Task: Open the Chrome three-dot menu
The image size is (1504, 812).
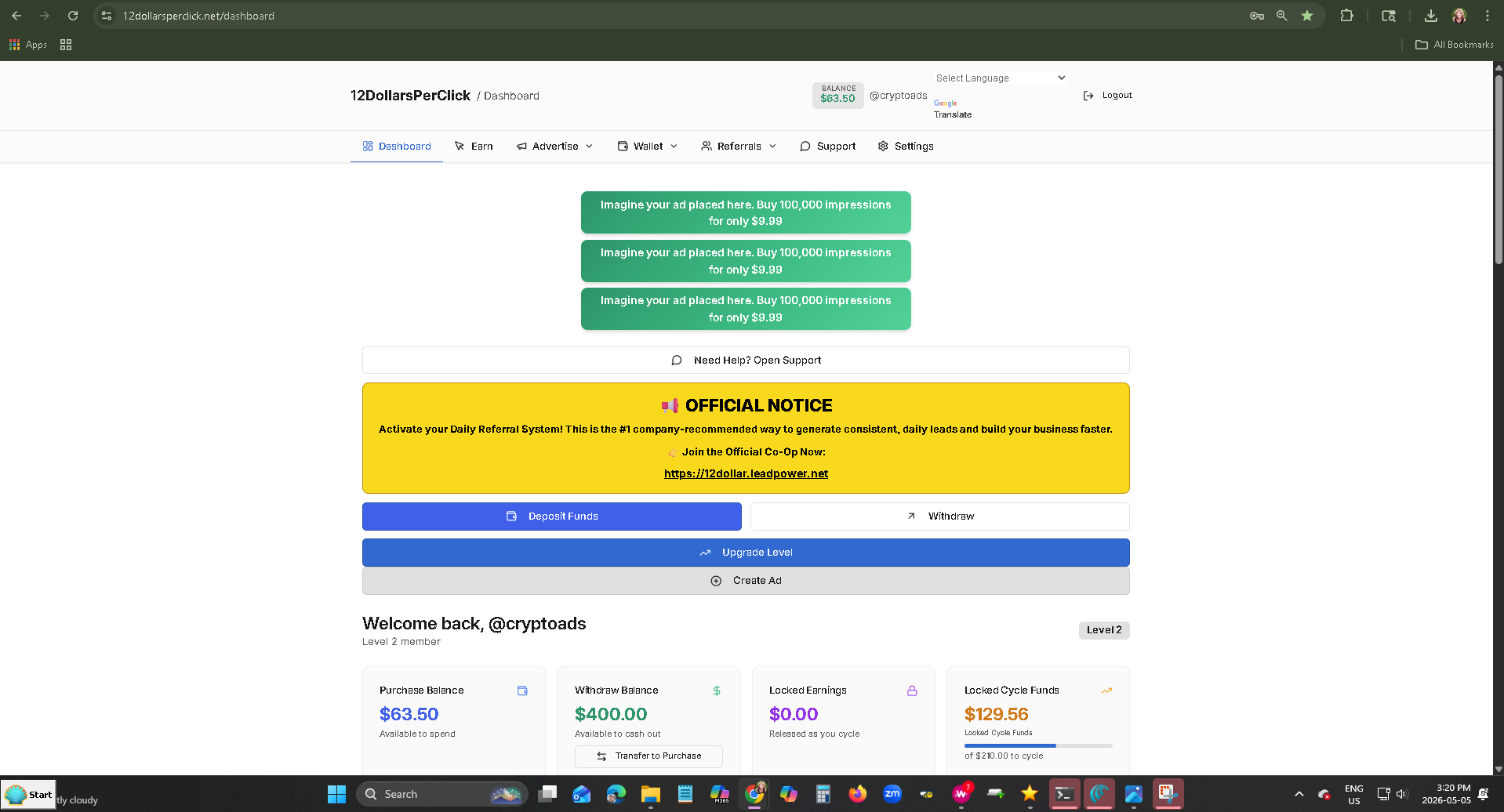Action: coord(1488,16)
